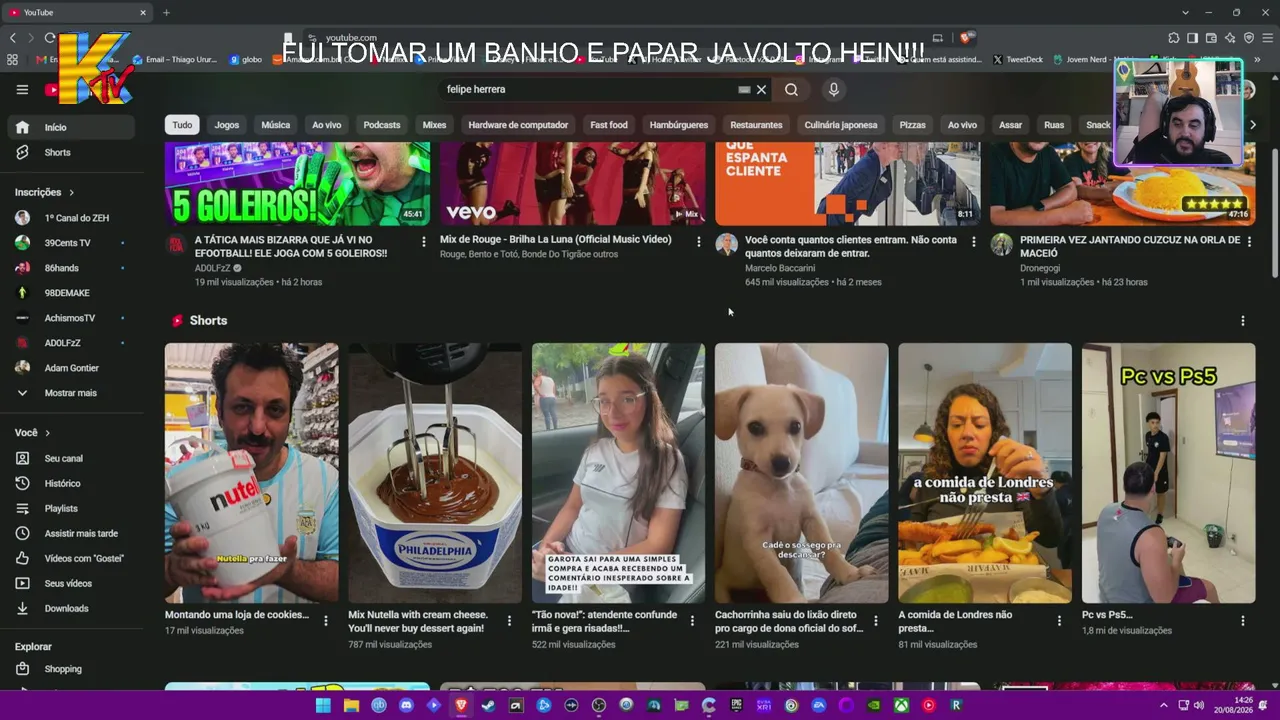This screenshot has width=1280, height=720.
Task: Open the Shorts shelf options menu
Action: click(x=1243, y=321)
